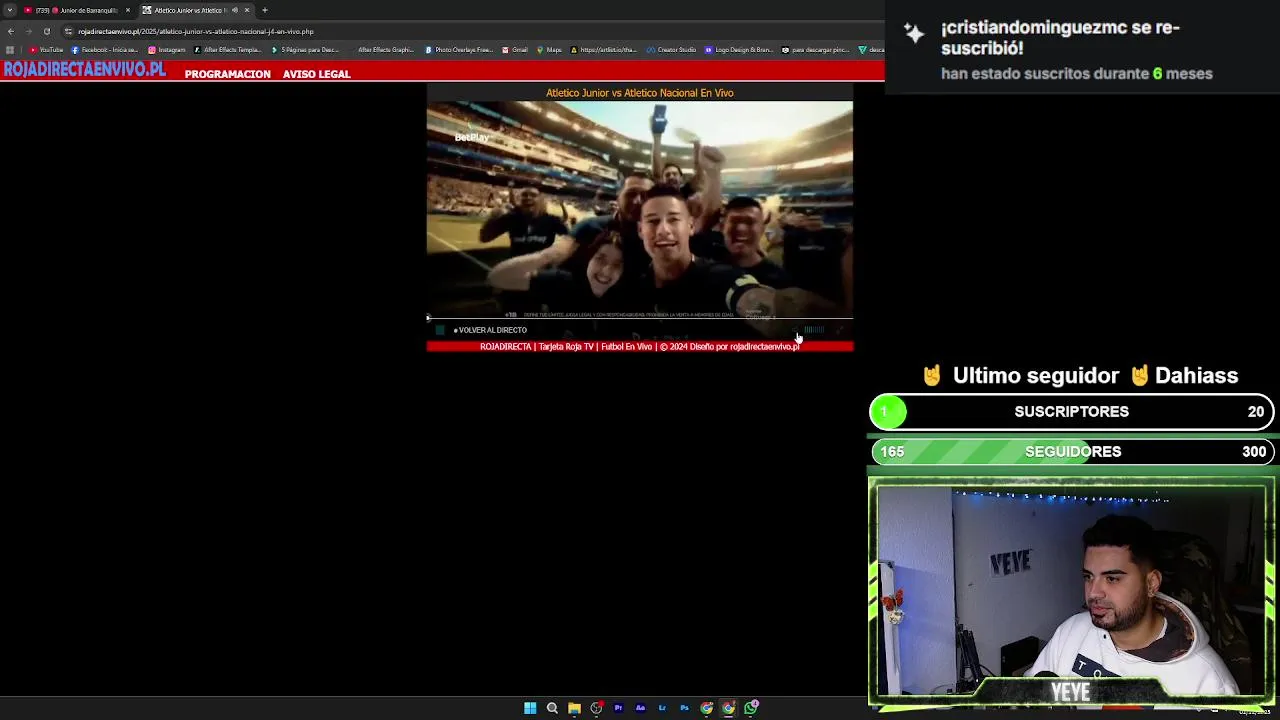
Task: Click the SEGUIDORES goal bar
Action: click(x=1072, y=452)
